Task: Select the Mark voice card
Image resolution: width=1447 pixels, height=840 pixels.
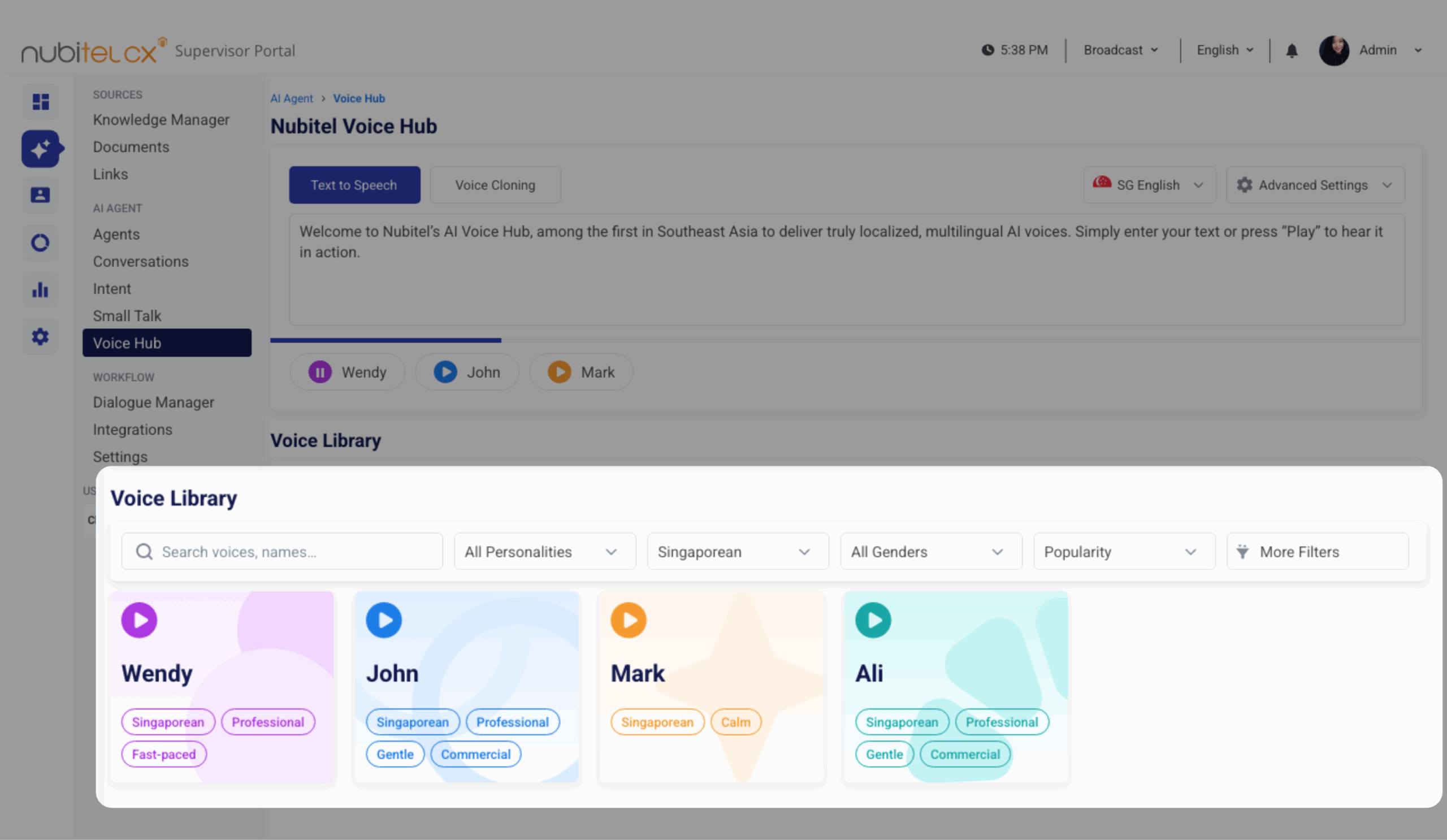Action: (x=712, y=688)
